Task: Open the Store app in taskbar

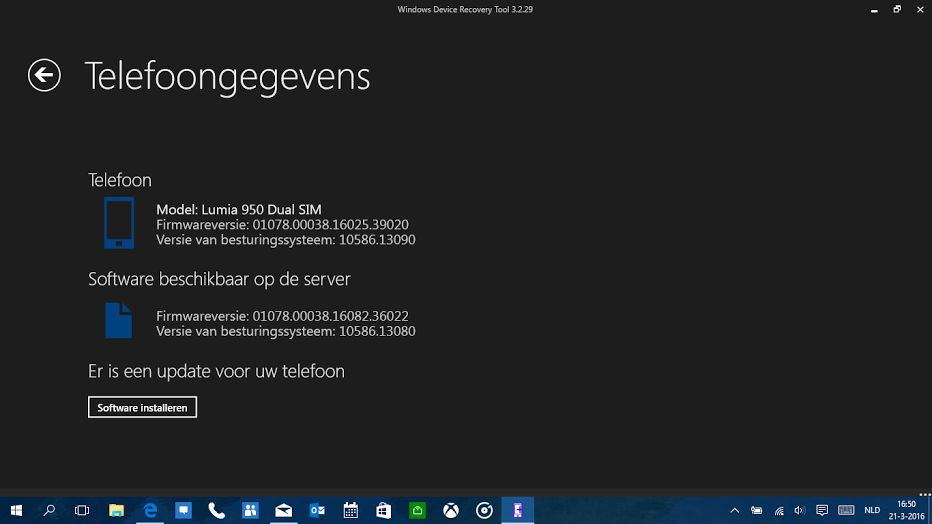Action: [x=384, y=510]
